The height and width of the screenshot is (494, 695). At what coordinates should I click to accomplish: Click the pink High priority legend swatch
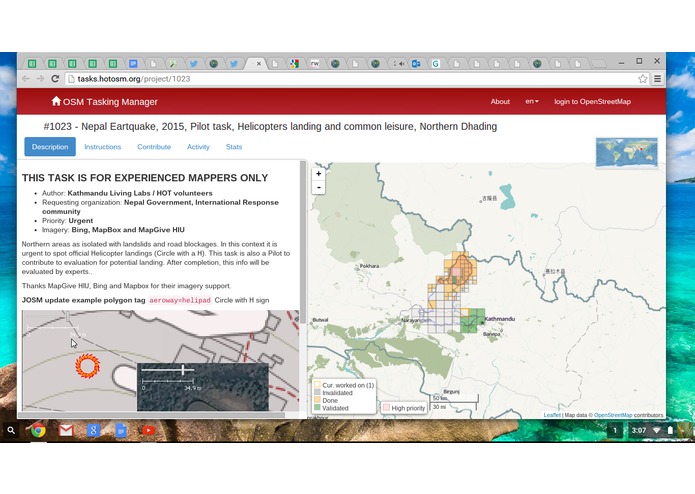coord(386,408)
